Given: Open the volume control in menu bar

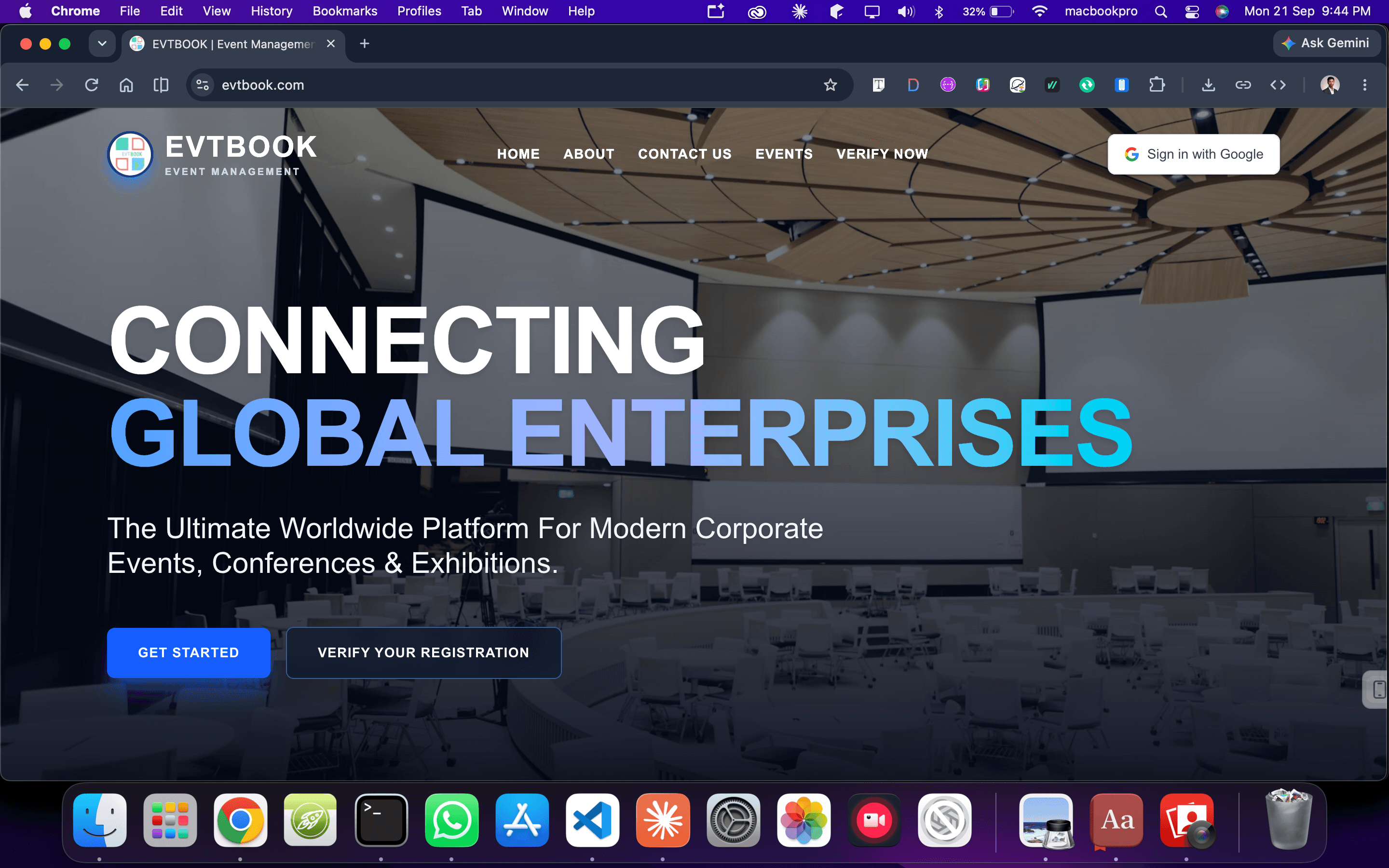Looking at the screenshot, I should 906,11.
